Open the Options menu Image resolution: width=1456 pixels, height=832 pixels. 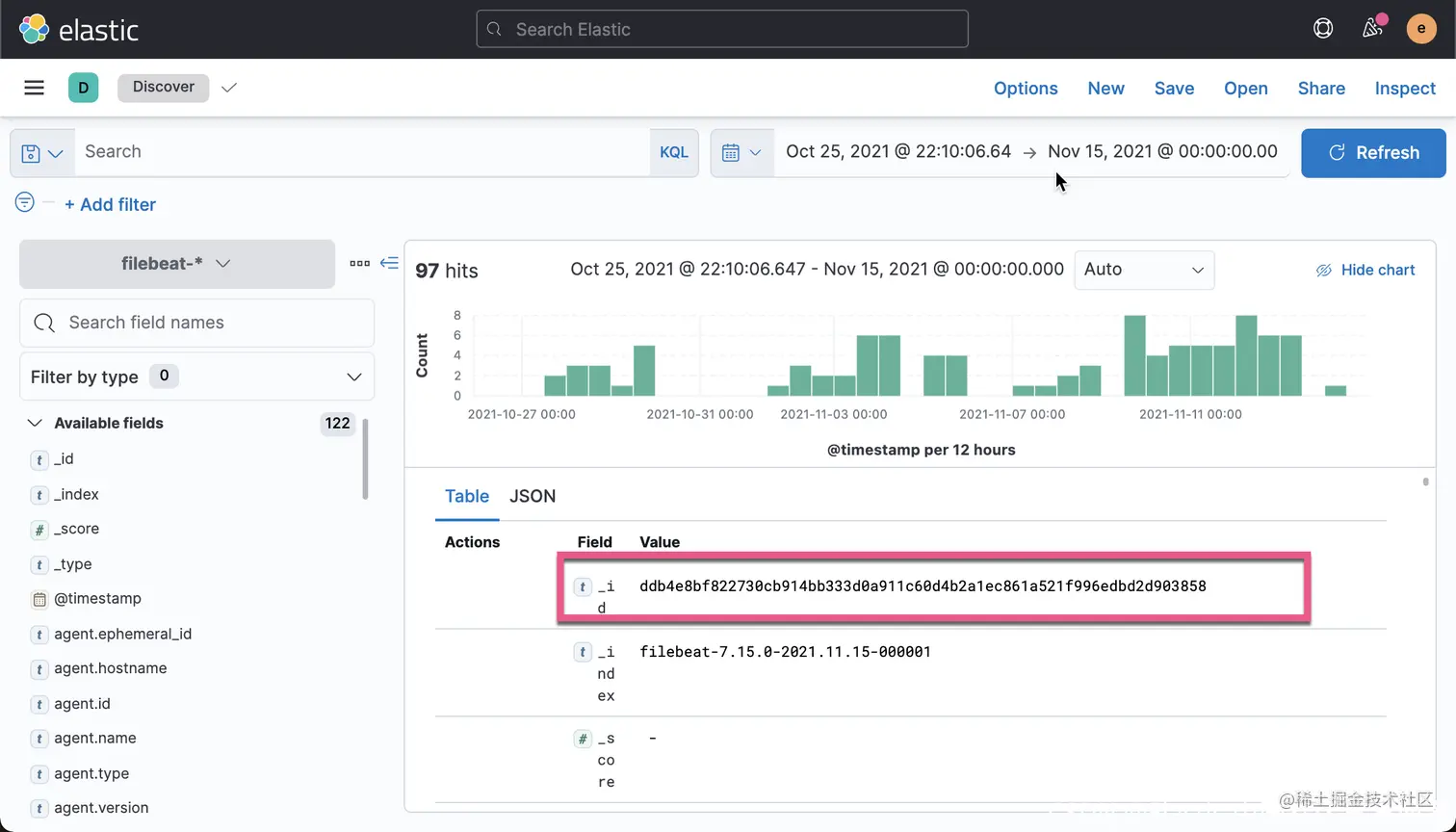tap(1026, 88)
